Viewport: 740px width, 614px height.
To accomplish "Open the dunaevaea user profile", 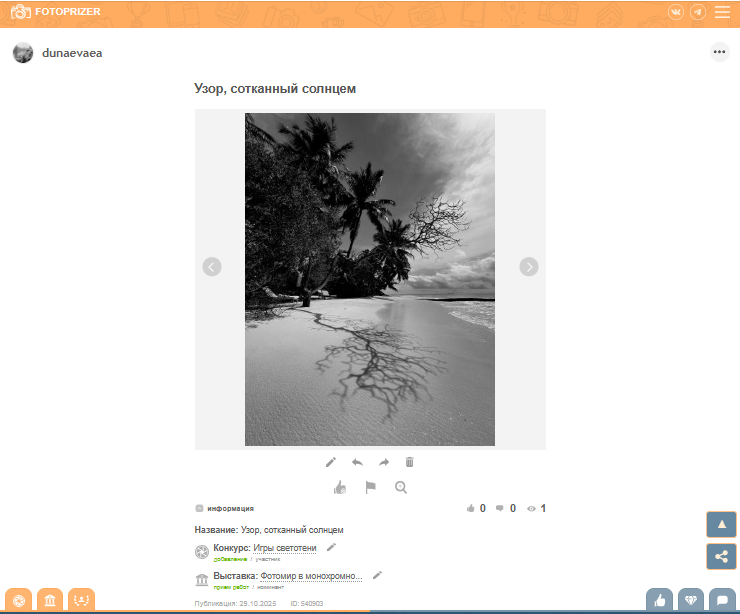I will point(71,53).
